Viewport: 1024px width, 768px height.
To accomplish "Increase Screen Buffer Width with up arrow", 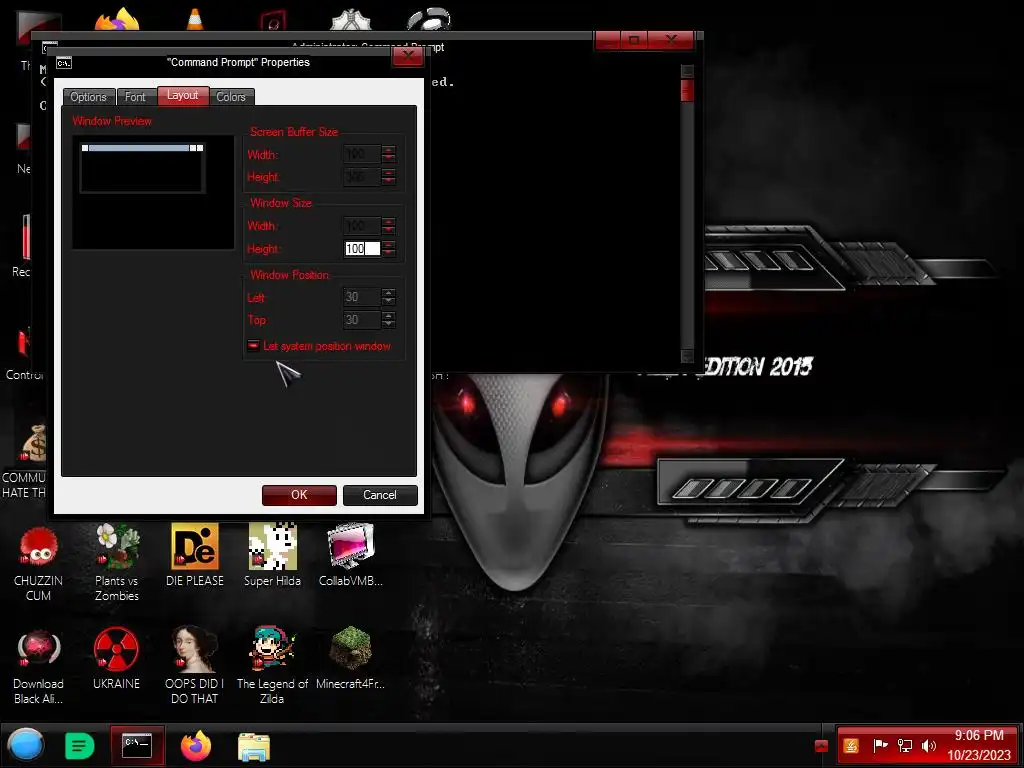I will 389,150.
